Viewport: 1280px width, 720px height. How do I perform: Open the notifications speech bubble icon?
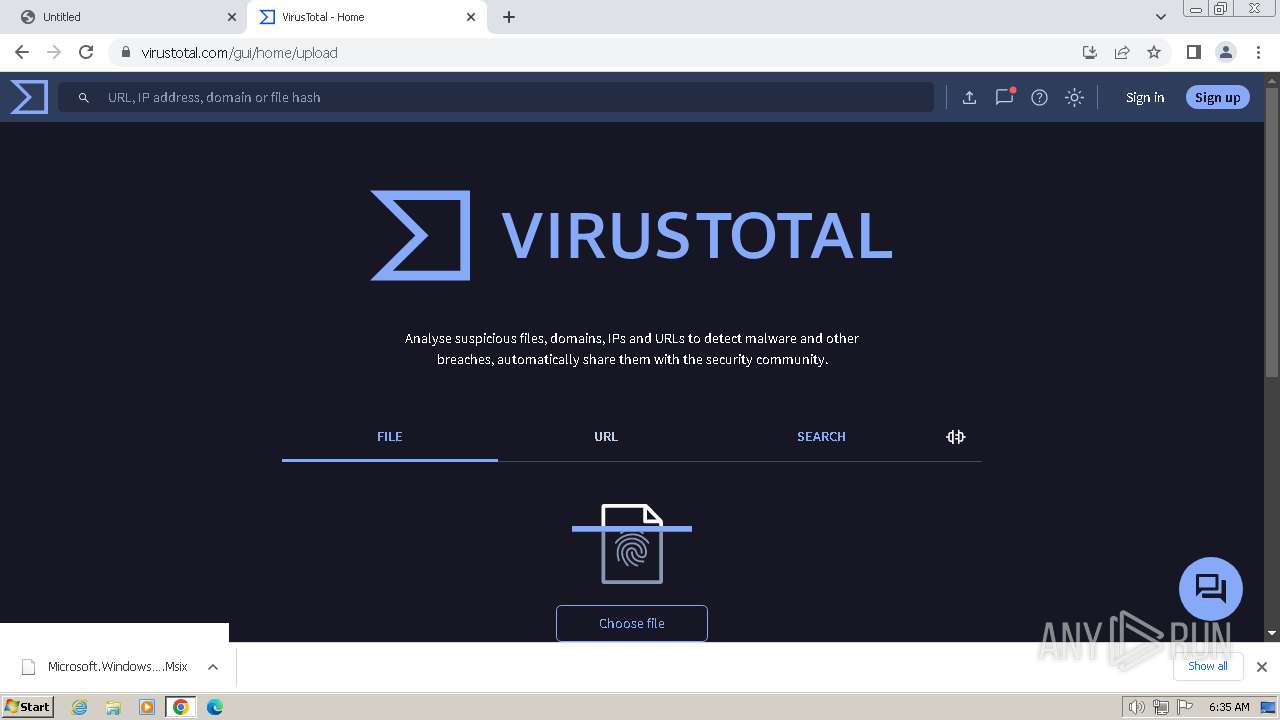(1004, 97)
